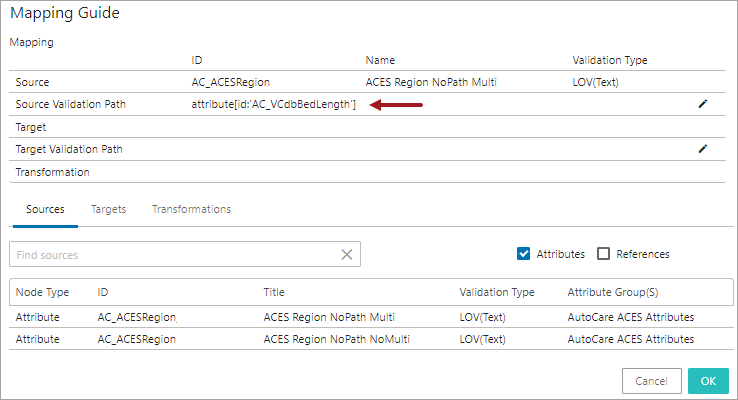Screen dimensions: 738x400
Task: Clear the Find sources search box
Action: (x=347, y=255)
